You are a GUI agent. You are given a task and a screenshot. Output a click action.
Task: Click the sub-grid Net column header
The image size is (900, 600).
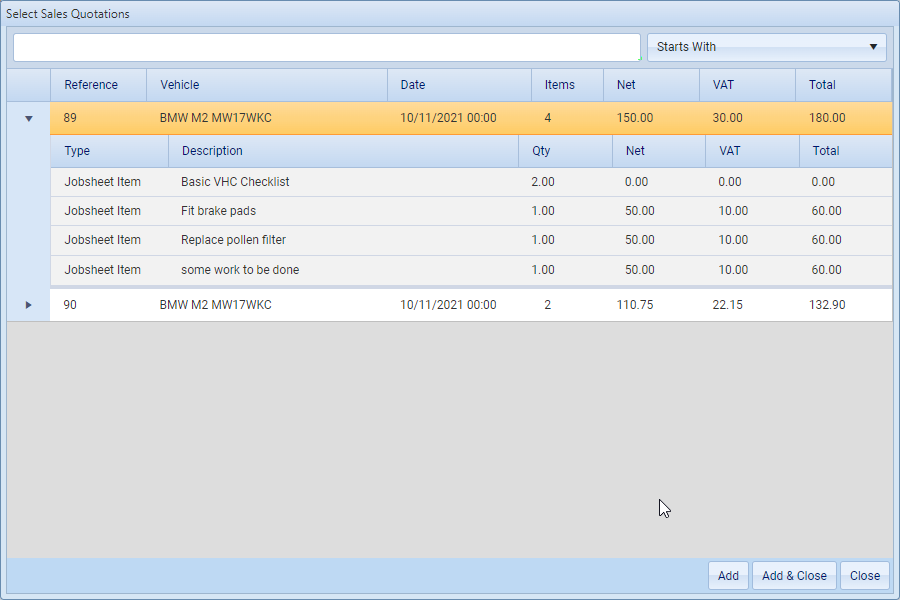pyautogui.click(x=659, y=151)
